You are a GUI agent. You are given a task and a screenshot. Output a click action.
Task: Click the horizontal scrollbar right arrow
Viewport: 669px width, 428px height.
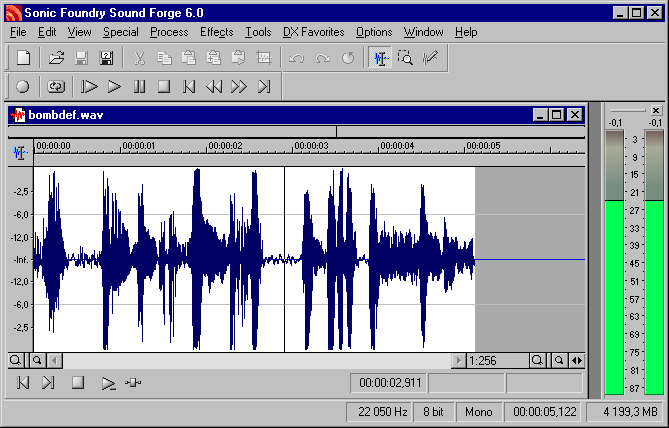(x=458, y=360)
